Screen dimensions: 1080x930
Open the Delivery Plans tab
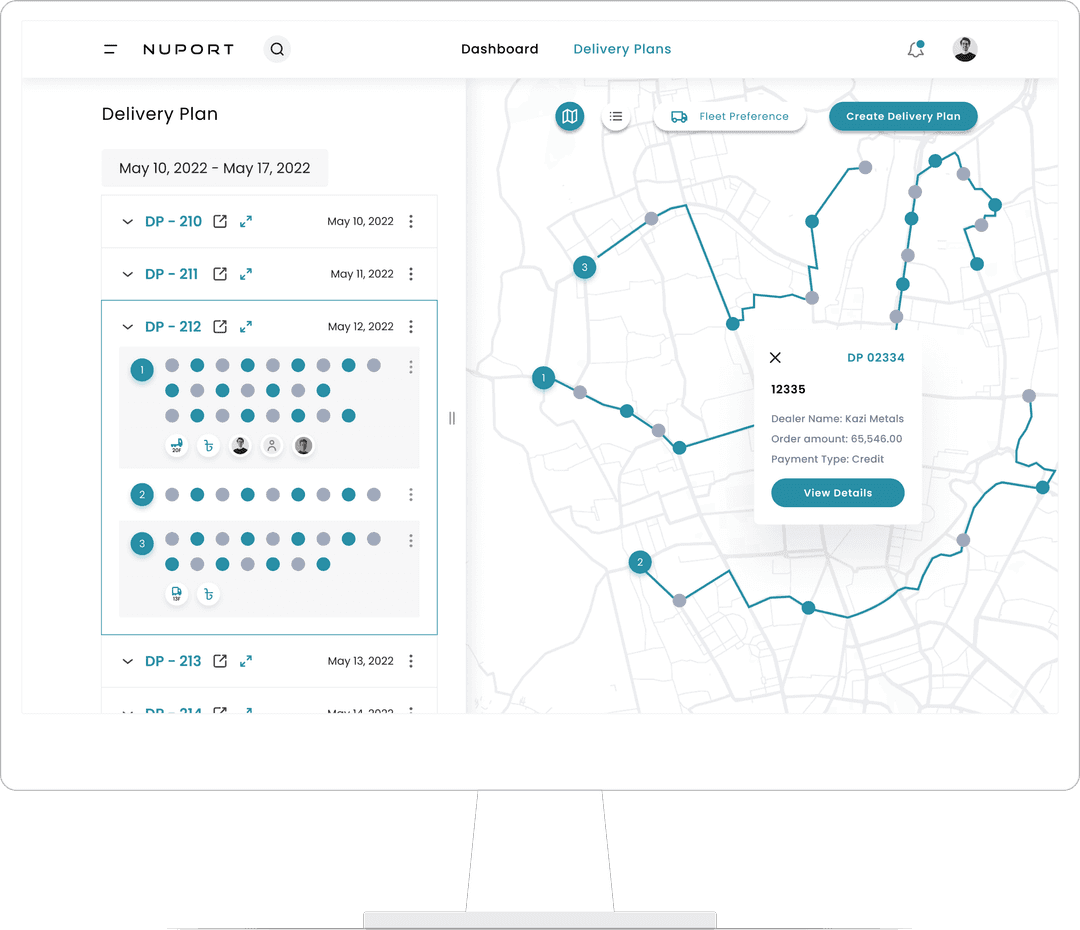click(622, 48)
